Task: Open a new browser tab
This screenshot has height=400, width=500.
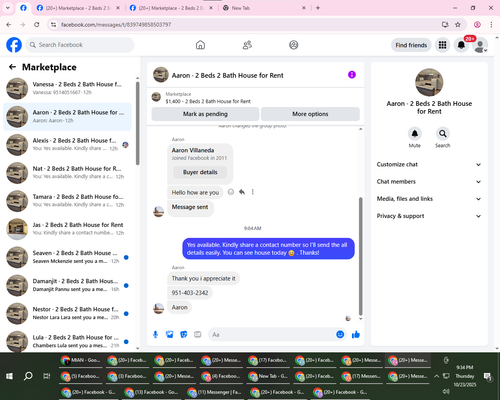Action: point(318,8)
